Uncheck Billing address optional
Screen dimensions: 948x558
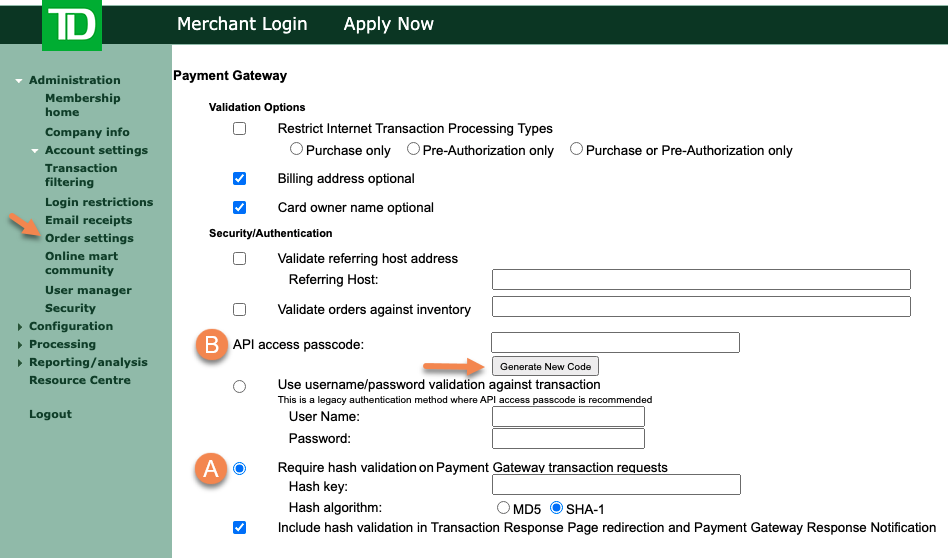(x=239, y=178)
